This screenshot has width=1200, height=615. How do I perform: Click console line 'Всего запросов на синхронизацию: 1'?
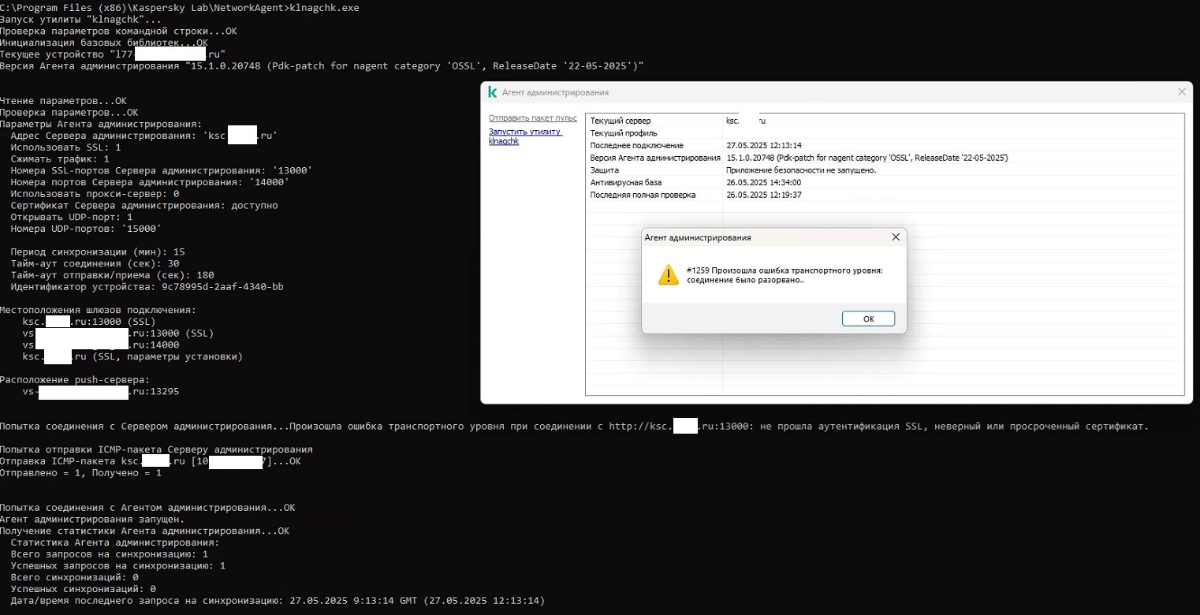click(x=110, y=554)
